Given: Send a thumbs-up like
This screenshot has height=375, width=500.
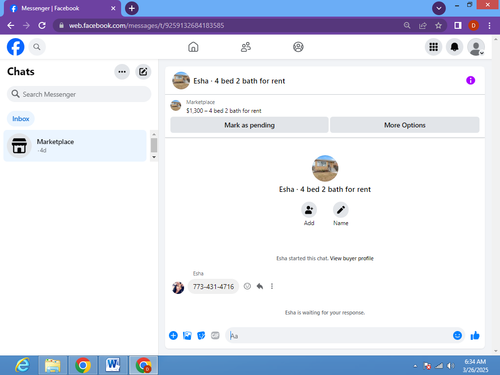Looking at the screenshot, I should point(475,335).
